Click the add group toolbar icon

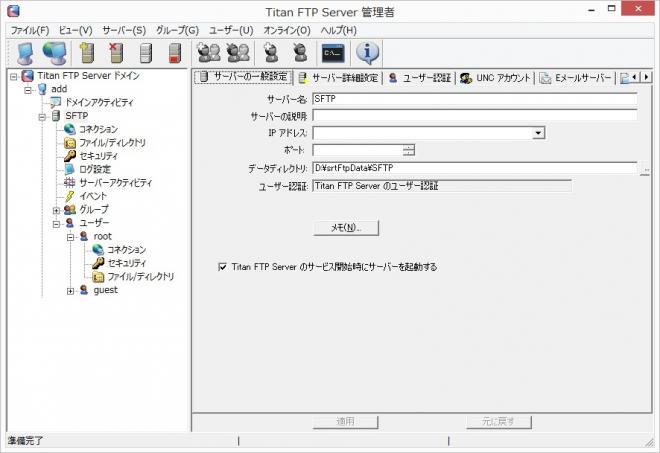click(x=209, y=53)
